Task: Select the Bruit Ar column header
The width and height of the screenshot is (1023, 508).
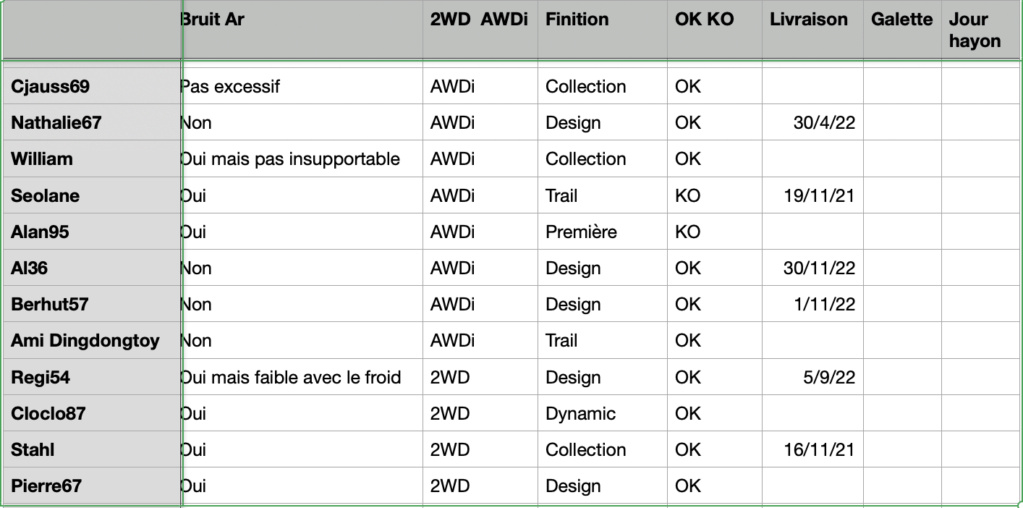Action: click(301, 31)
